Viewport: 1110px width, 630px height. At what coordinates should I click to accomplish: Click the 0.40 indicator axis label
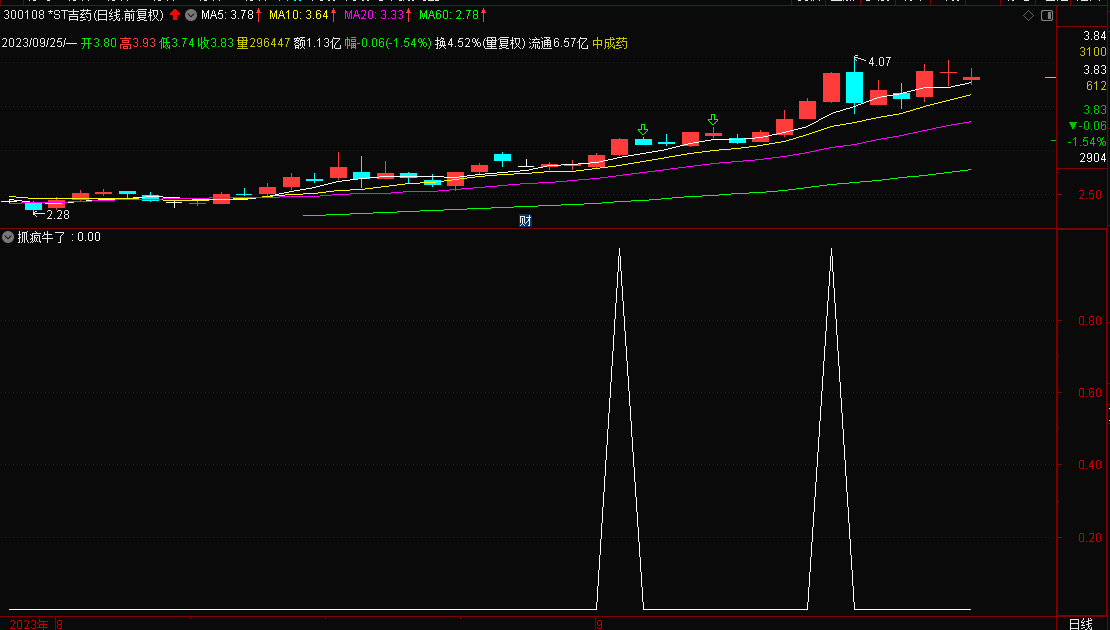(1089, 465)
